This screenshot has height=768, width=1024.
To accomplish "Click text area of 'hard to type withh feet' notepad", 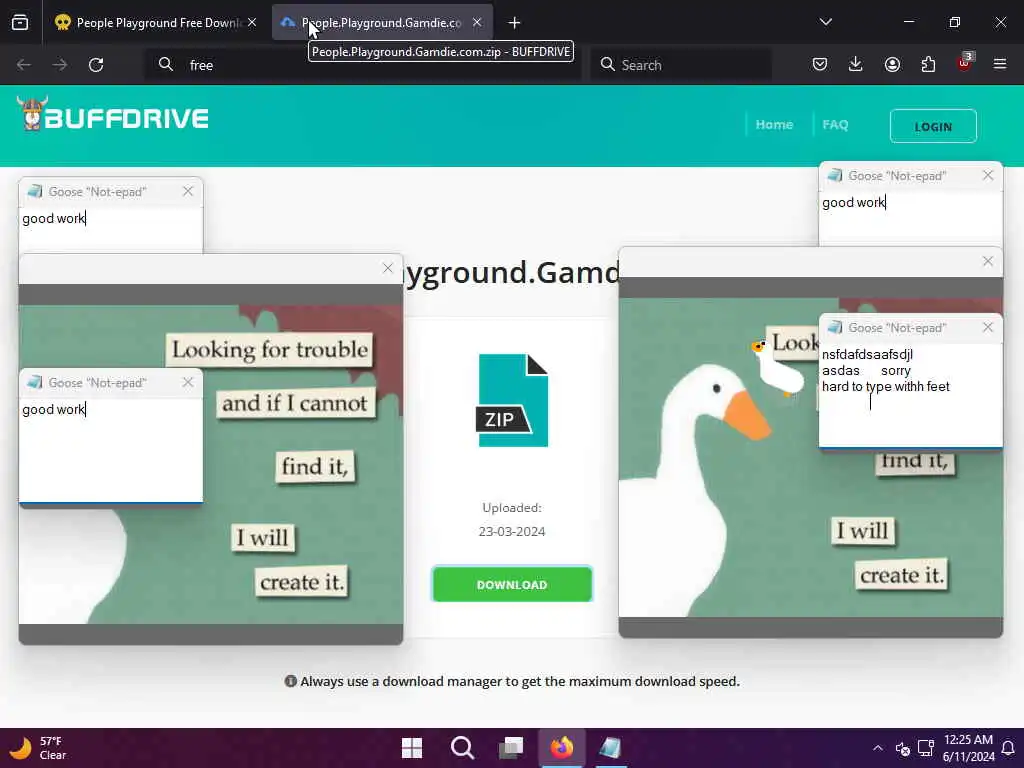I will pyautogui.click(x=910, y=394).
